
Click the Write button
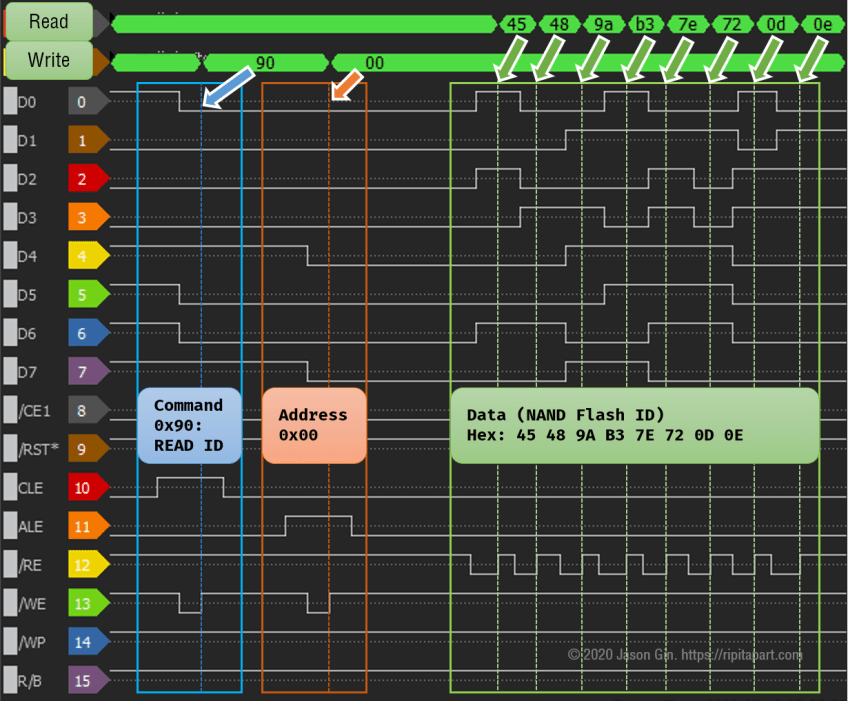coord(48,60)
